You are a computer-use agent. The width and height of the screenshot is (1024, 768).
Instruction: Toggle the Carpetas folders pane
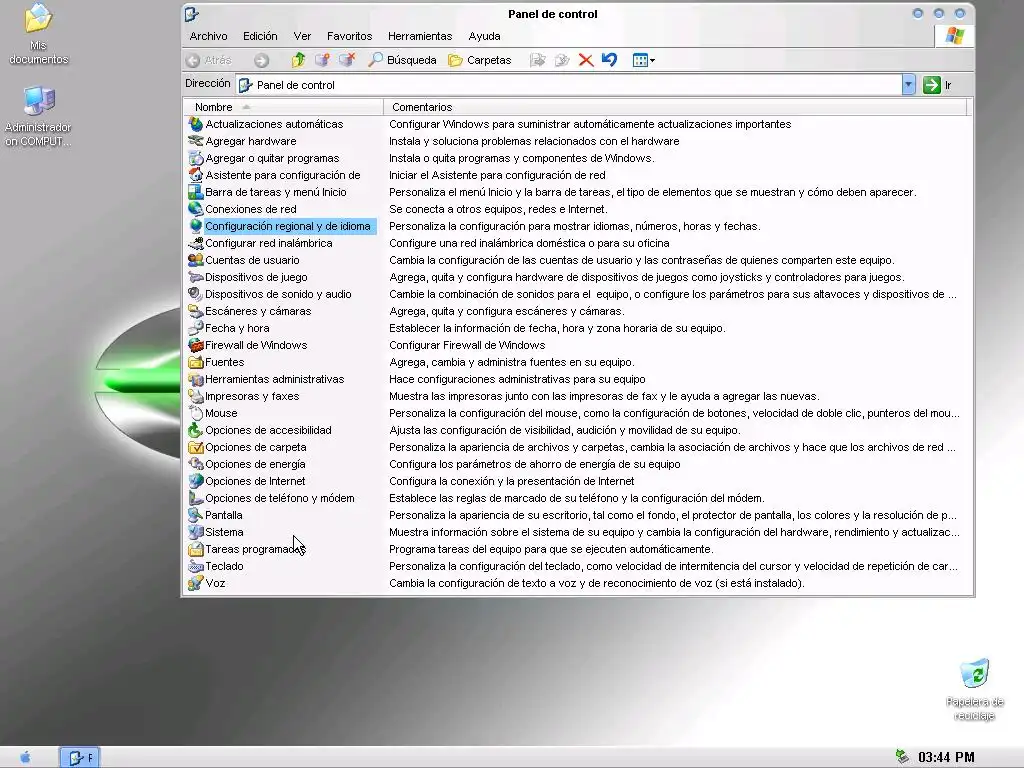point(479,60)
